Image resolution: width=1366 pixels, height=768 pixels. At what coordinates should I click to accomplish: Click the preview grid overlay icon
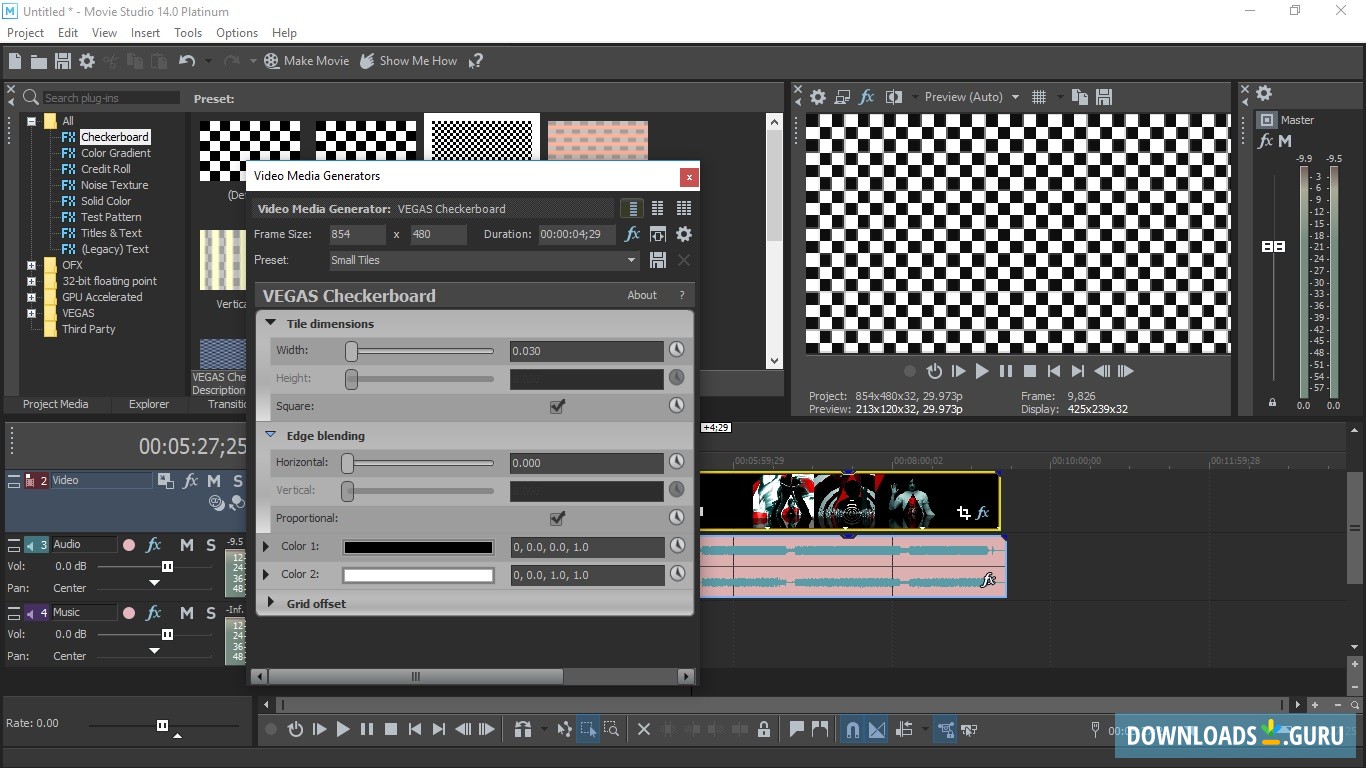(x=1039, y=97)
